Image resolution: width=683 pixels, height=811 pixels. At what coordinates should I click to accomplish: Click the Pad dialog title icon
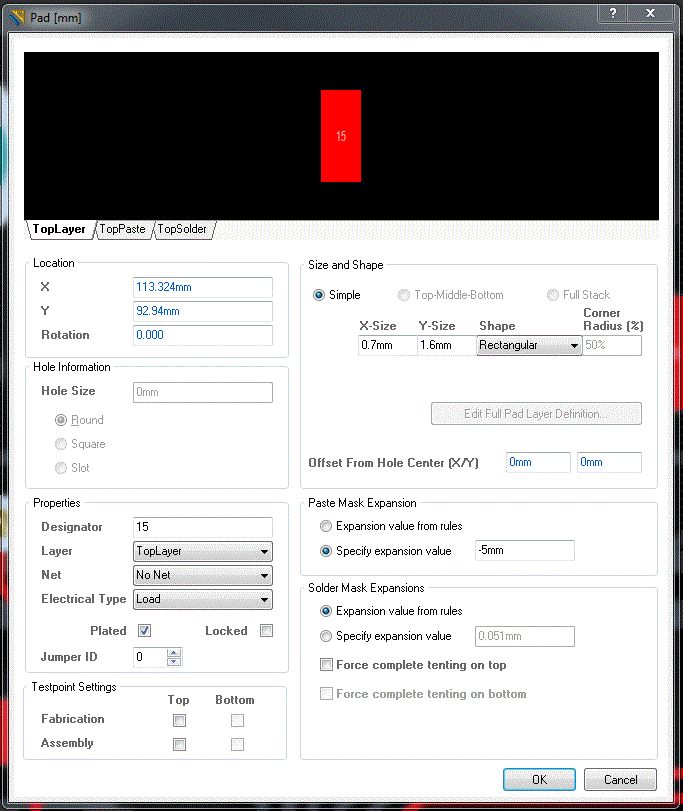[17, 18]
